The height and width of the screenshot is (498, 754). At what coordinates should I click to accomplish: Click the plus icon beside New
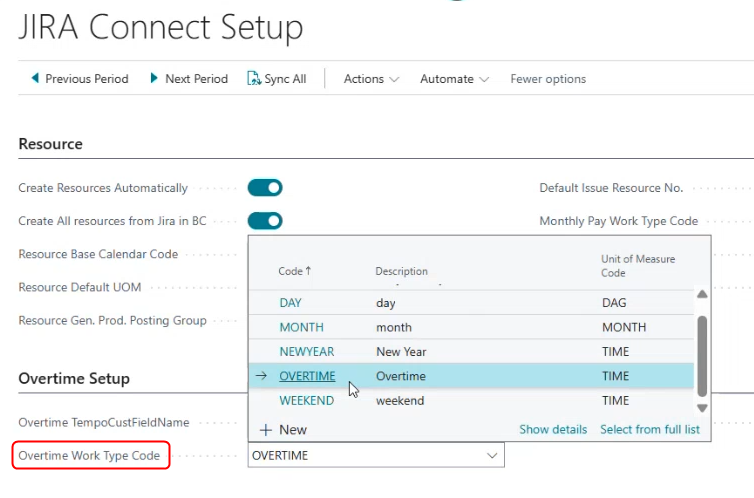tap(266, 430)
